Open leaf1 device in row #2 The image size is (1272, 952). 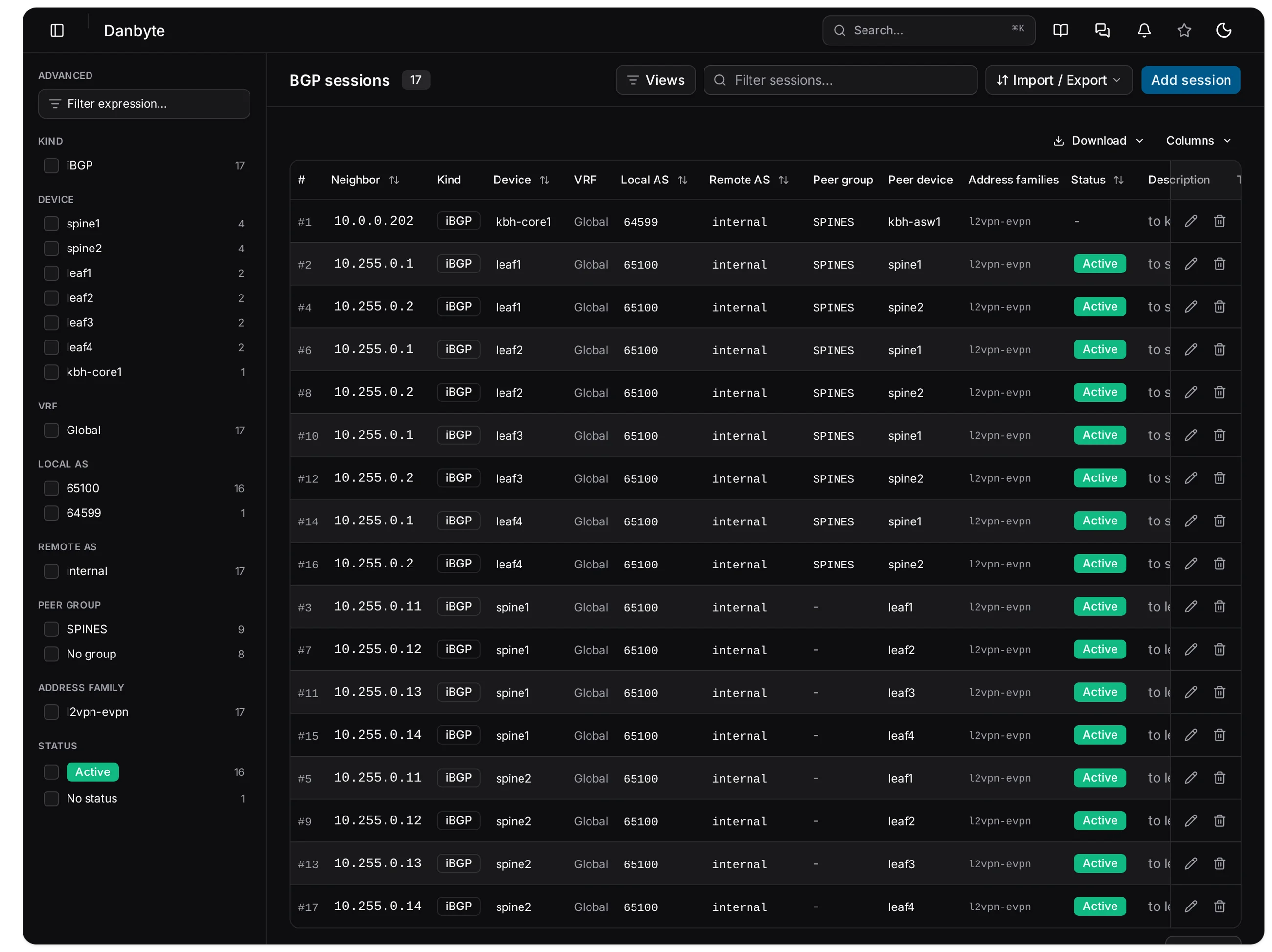508,265
